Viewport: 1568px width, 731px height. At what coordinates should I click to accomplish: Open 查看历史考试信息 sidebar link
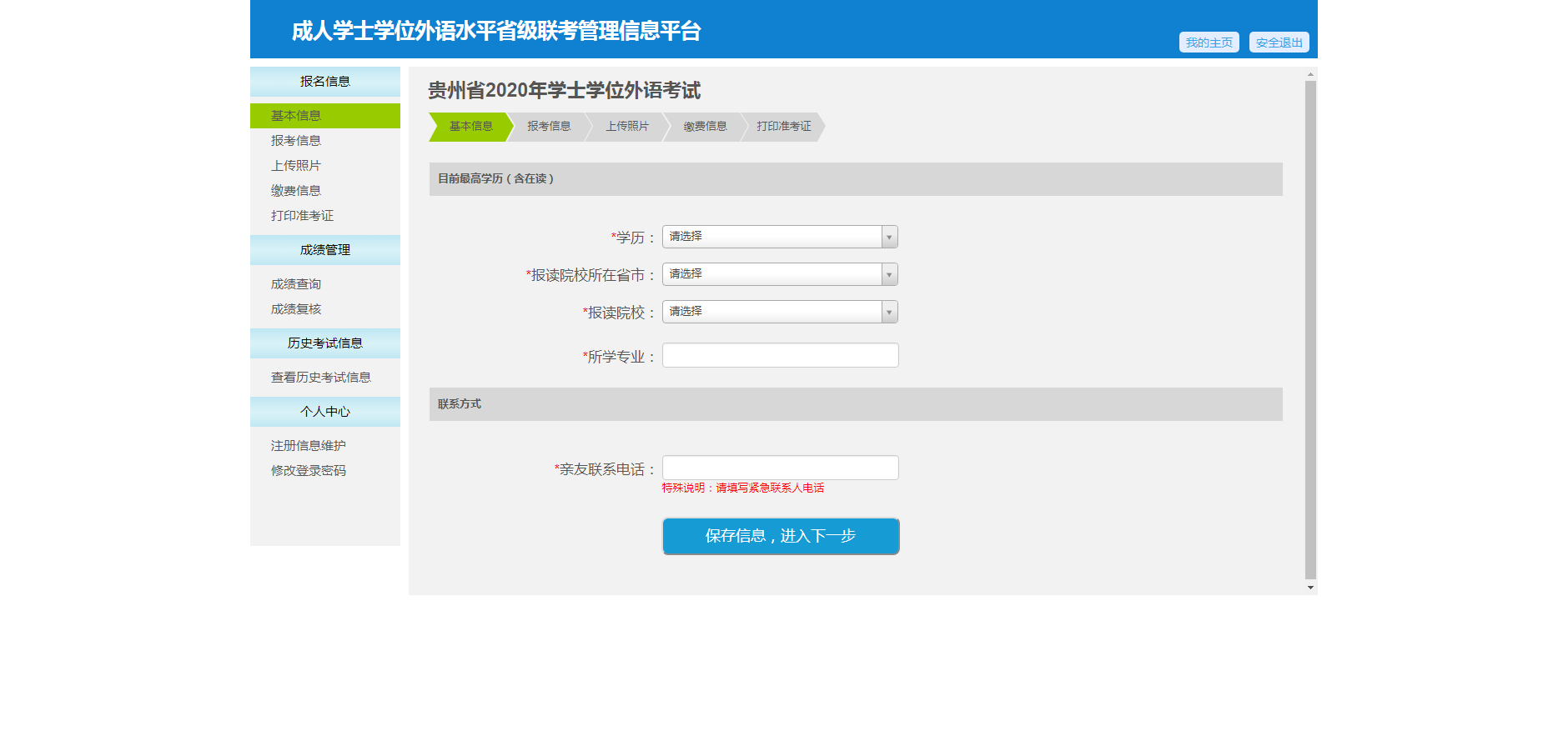(x=321, y=378)
